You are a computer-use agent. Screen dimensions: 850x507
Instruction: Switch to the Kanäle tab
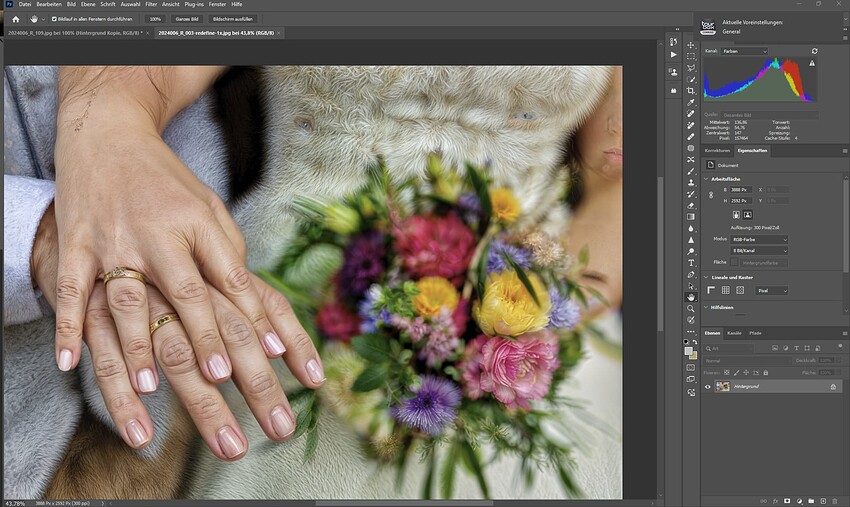tap(734, 333)
